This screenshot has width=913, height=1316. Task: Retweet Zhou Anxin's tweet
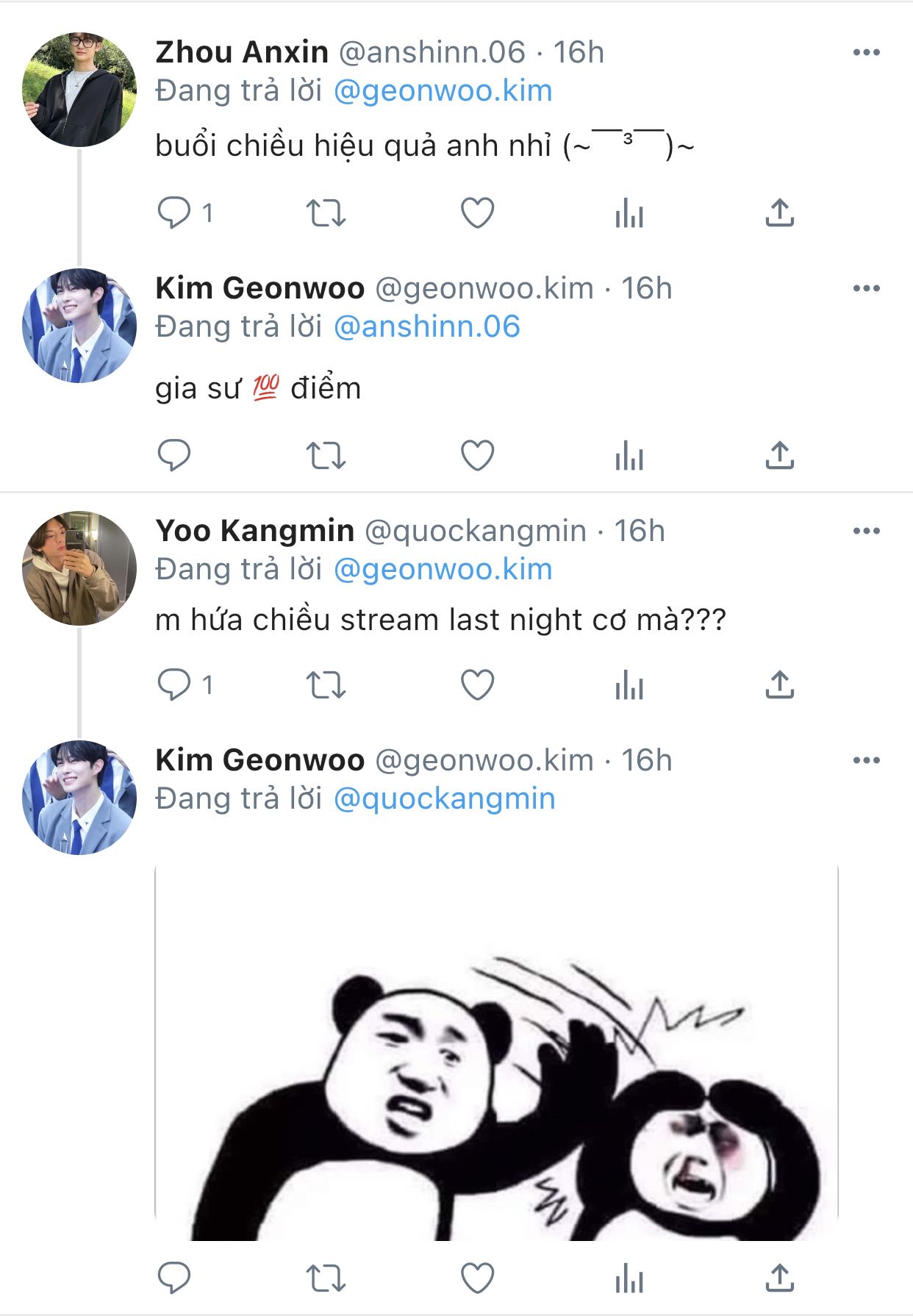click(x=326, y=213)
